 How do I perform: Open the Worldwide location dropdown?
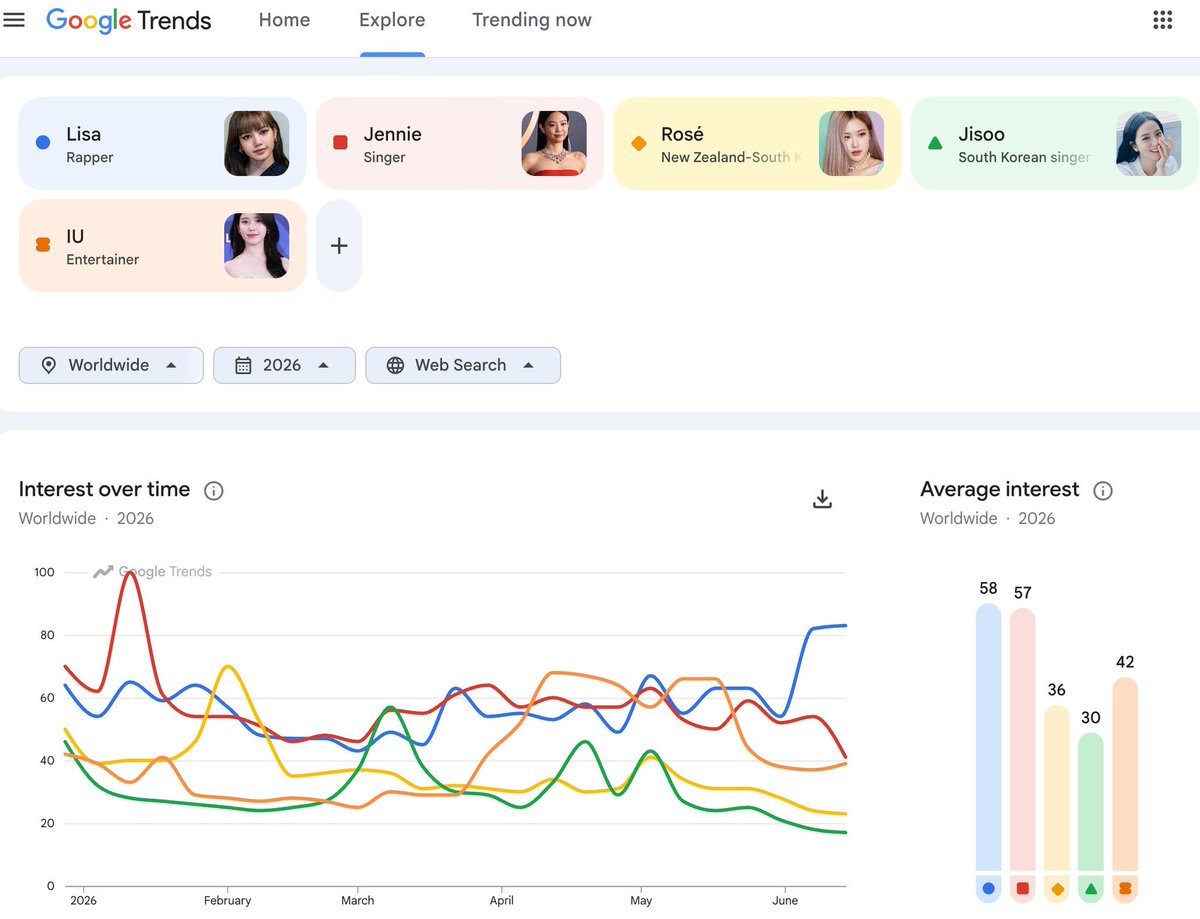(x=111, y=365)
